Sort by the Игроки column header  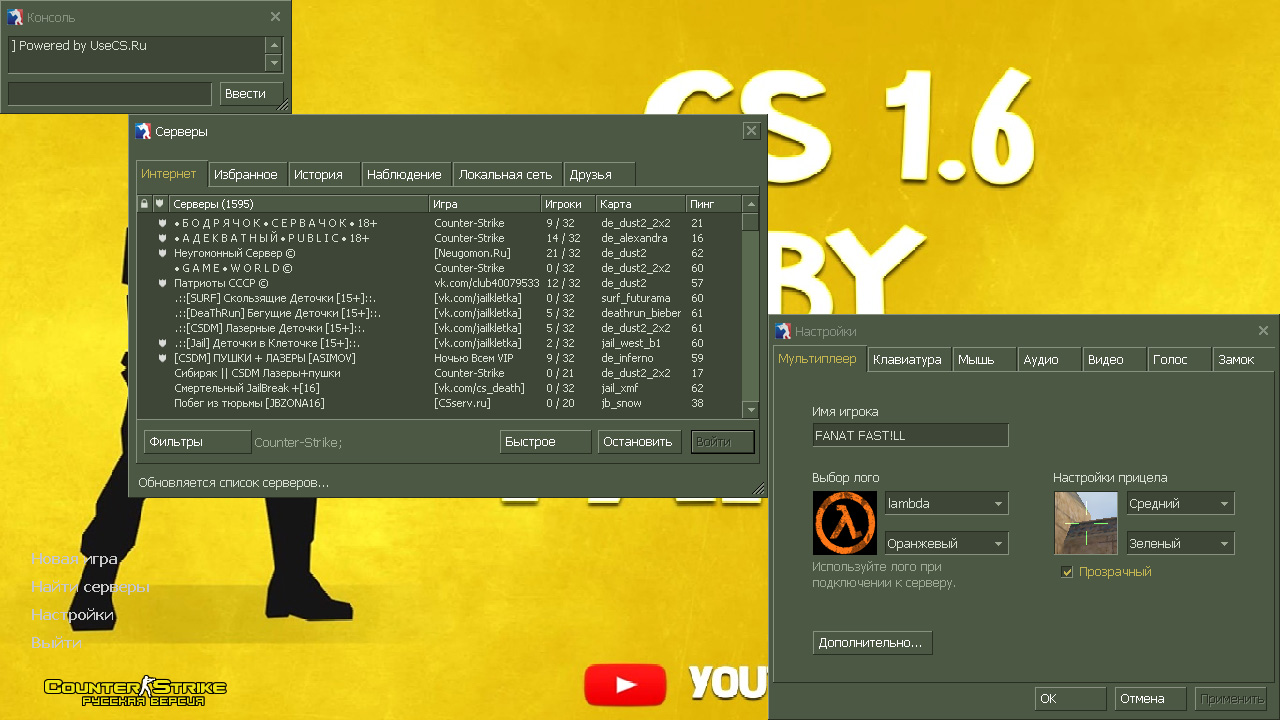point(568,204)
